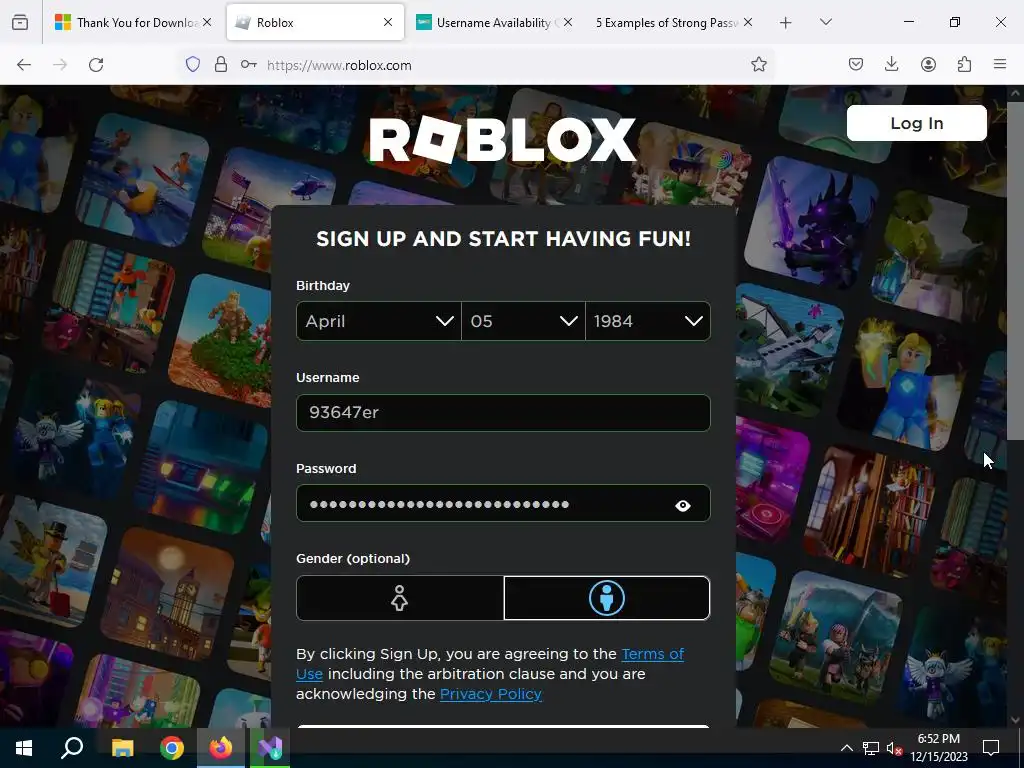This screenshot has height=768, width=1024.
Task: Open File Explorer from taskbar
Action: pyautogui.click(x=122, y=747)
